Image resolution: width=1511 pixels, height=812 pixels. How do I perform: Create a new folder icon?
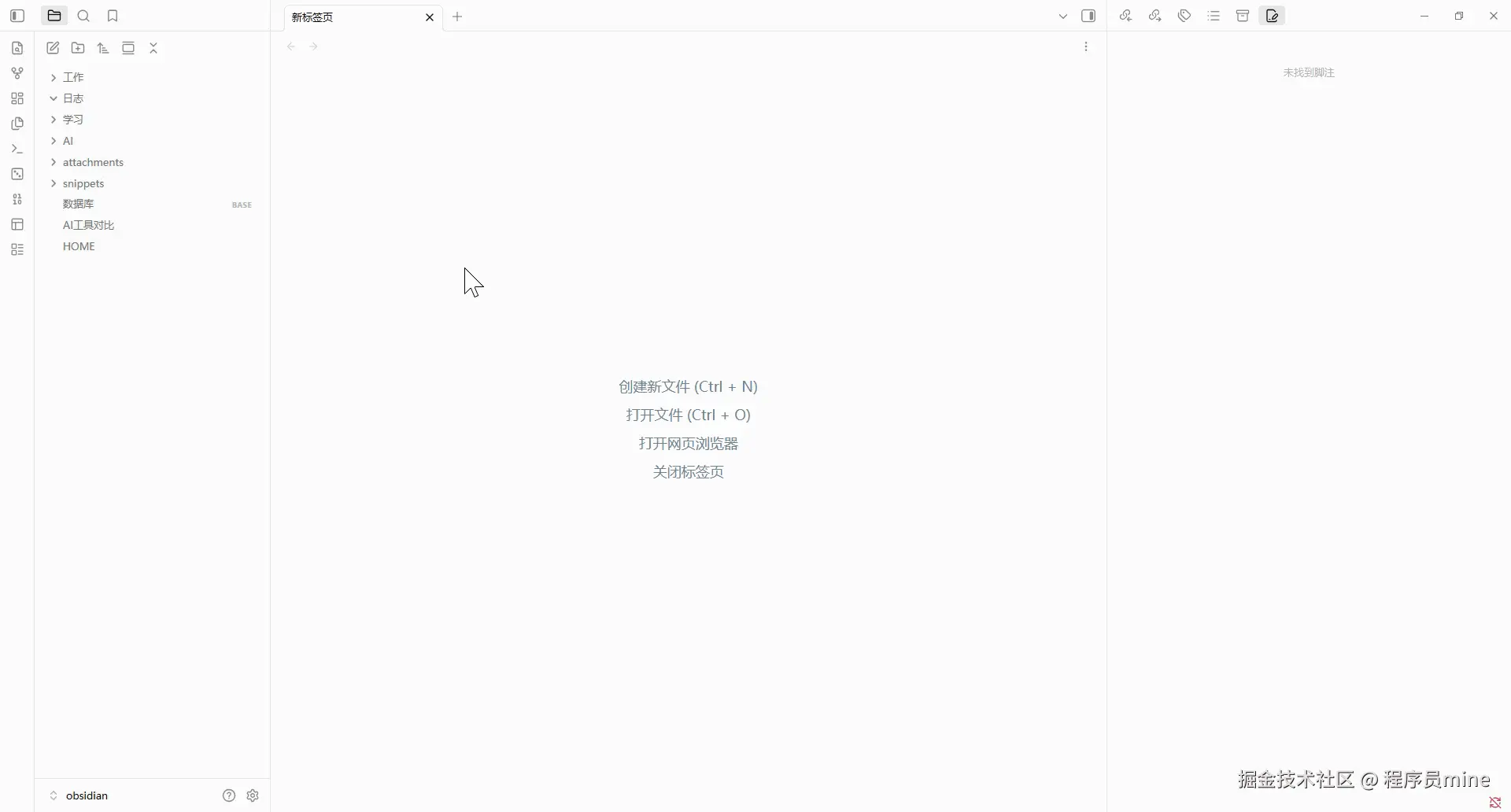point(78,48)
